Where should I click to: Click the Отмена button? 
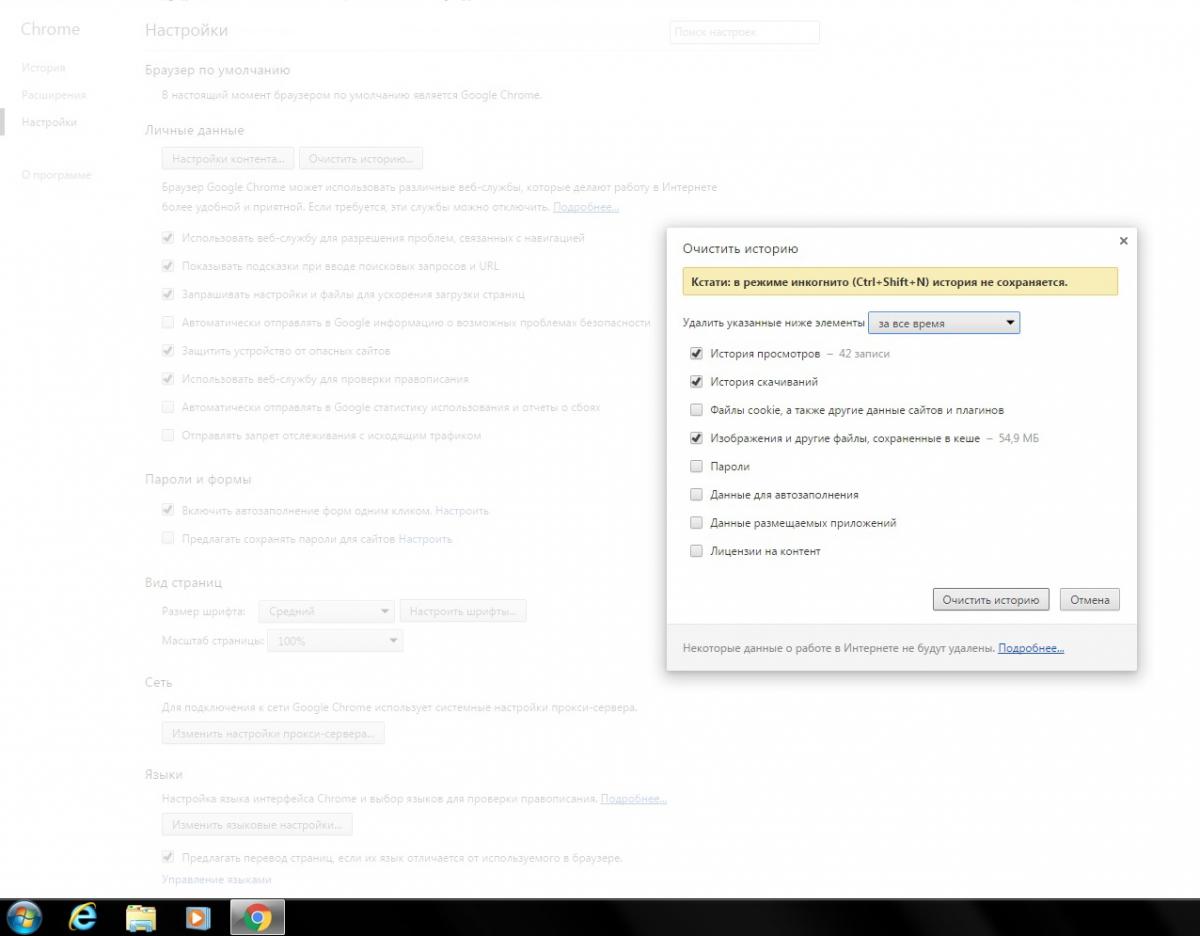click(1089, 600)
